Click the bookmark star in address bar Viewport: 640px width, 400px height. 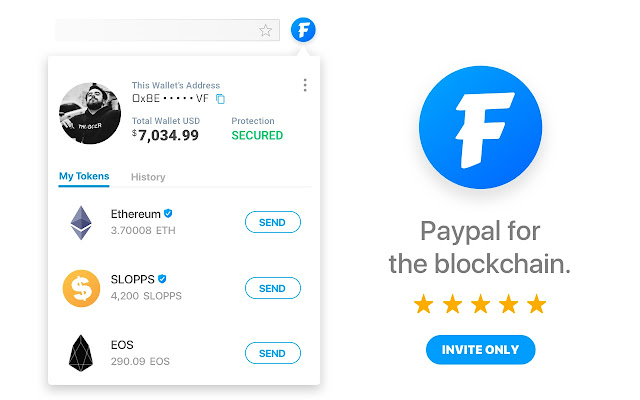[x=266, y=30]
